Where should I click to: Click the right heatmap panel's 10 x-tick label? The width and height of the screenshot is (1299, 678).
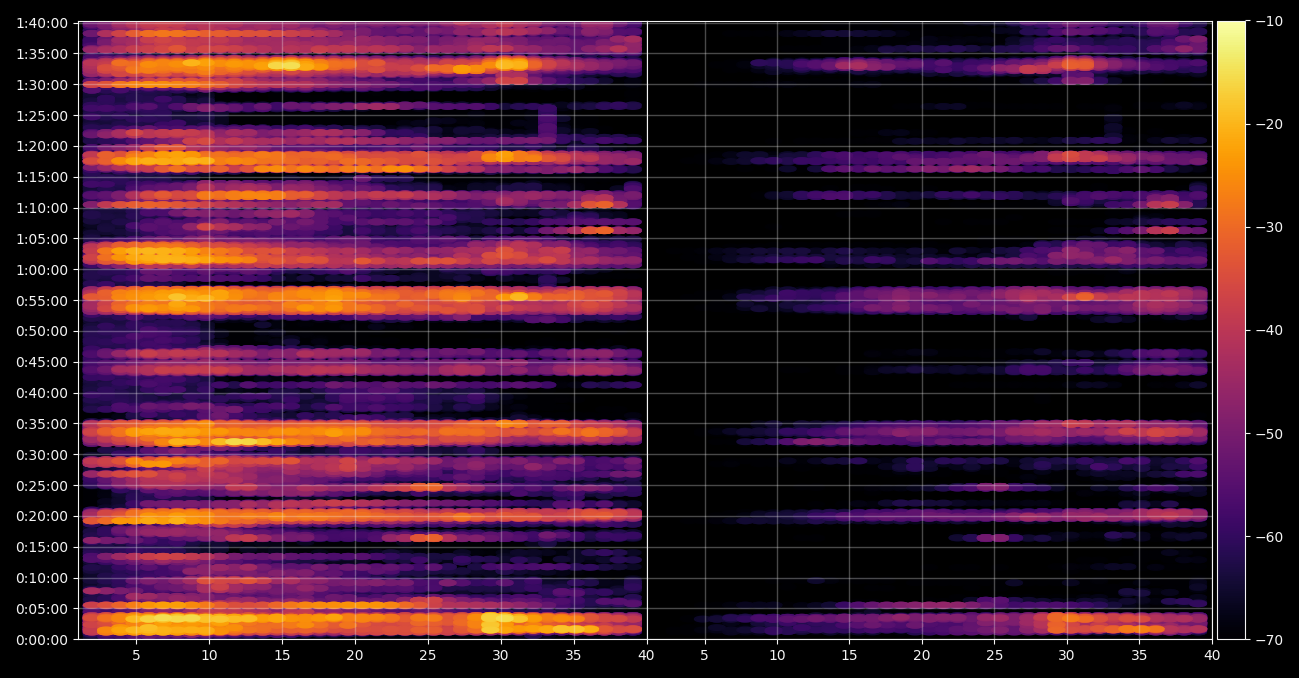[777, 656]
